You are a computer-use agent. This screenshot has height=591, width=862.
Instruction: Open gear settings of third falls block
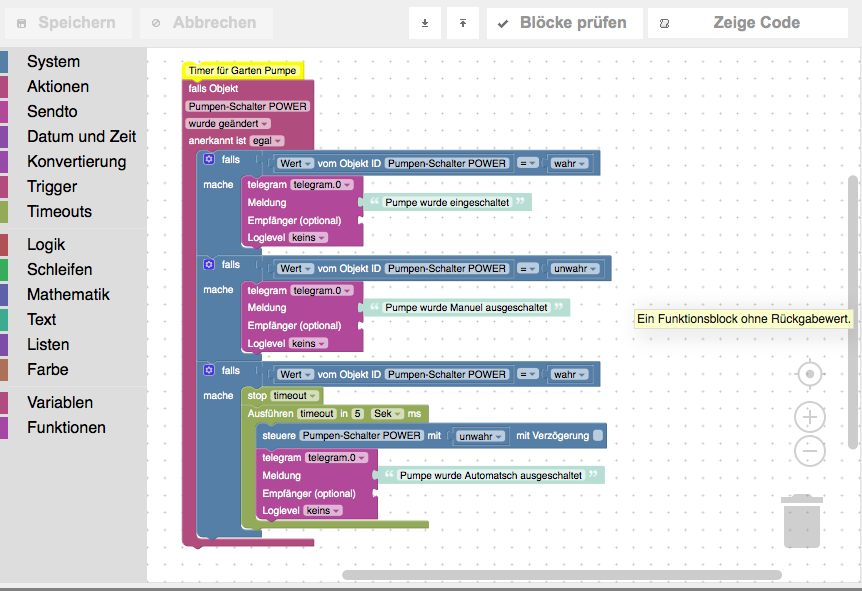[x=209, y=370]
